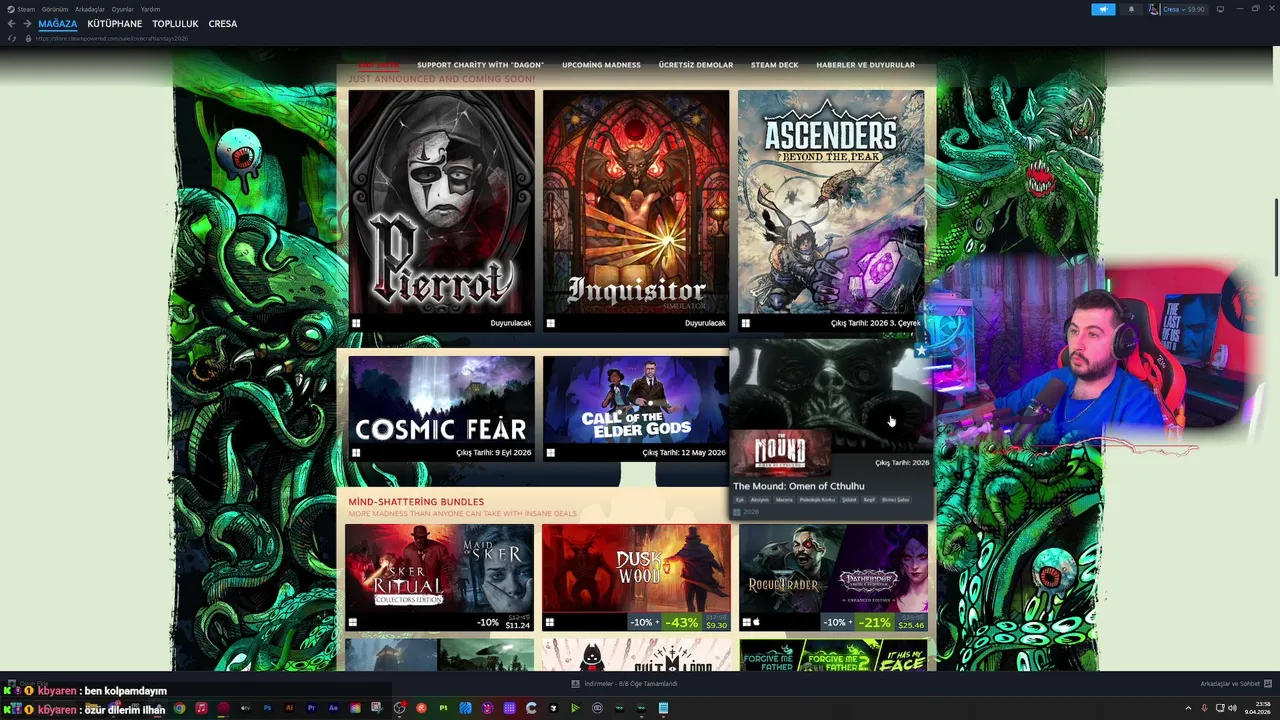Open the Music app in taskbar
Image resolution: width=1280 pixels, height=720 pixels.
click(202, 708)
